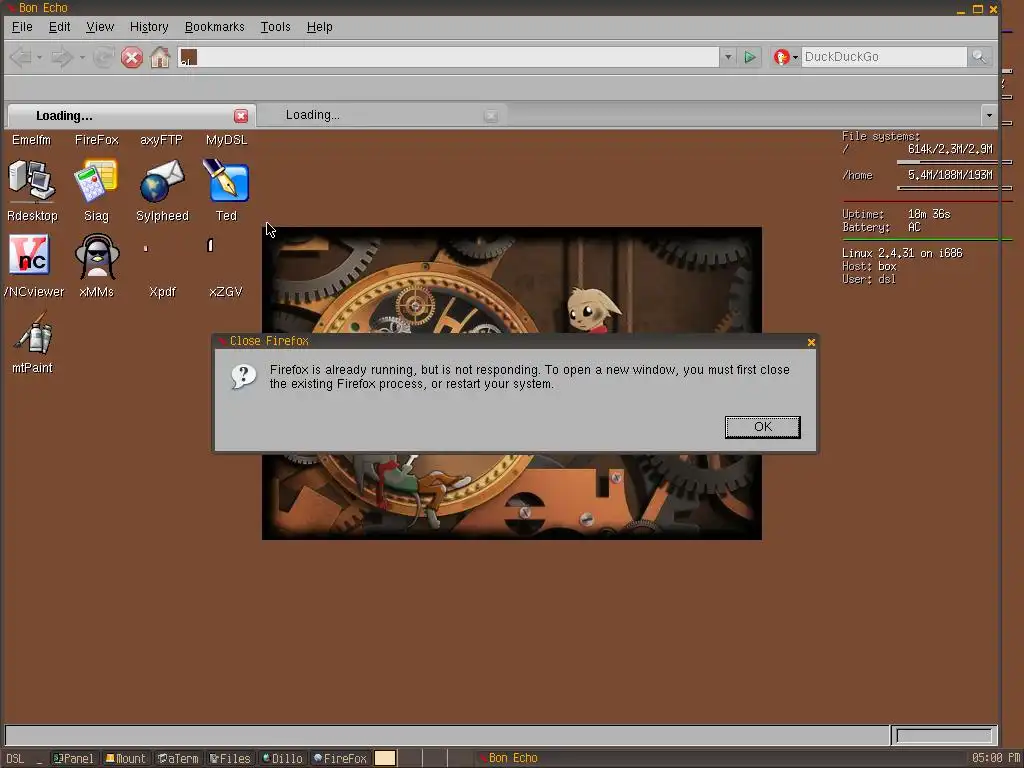The image size is (1024, 768).
Task: Click the Reload page icon
Action: pos(103,57)
